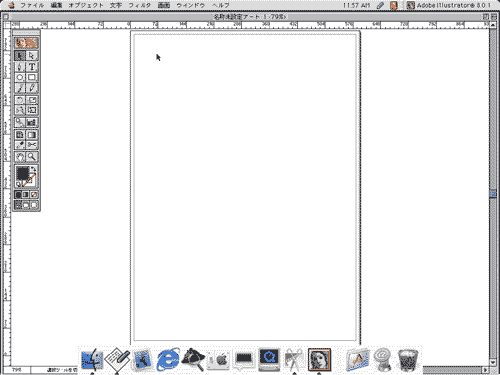Select the Type tool
Viewport: 500px width, 375px height.
click(x=32, y=67)
